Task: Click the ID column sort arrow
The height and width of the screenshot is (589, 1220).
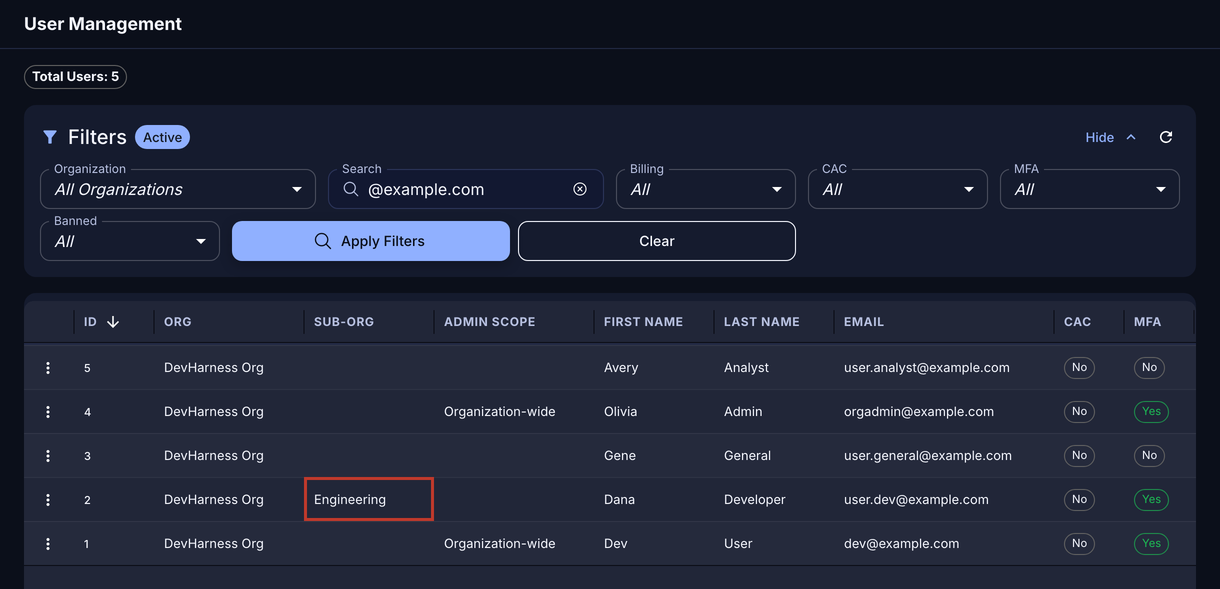Action: click(113, 322)
